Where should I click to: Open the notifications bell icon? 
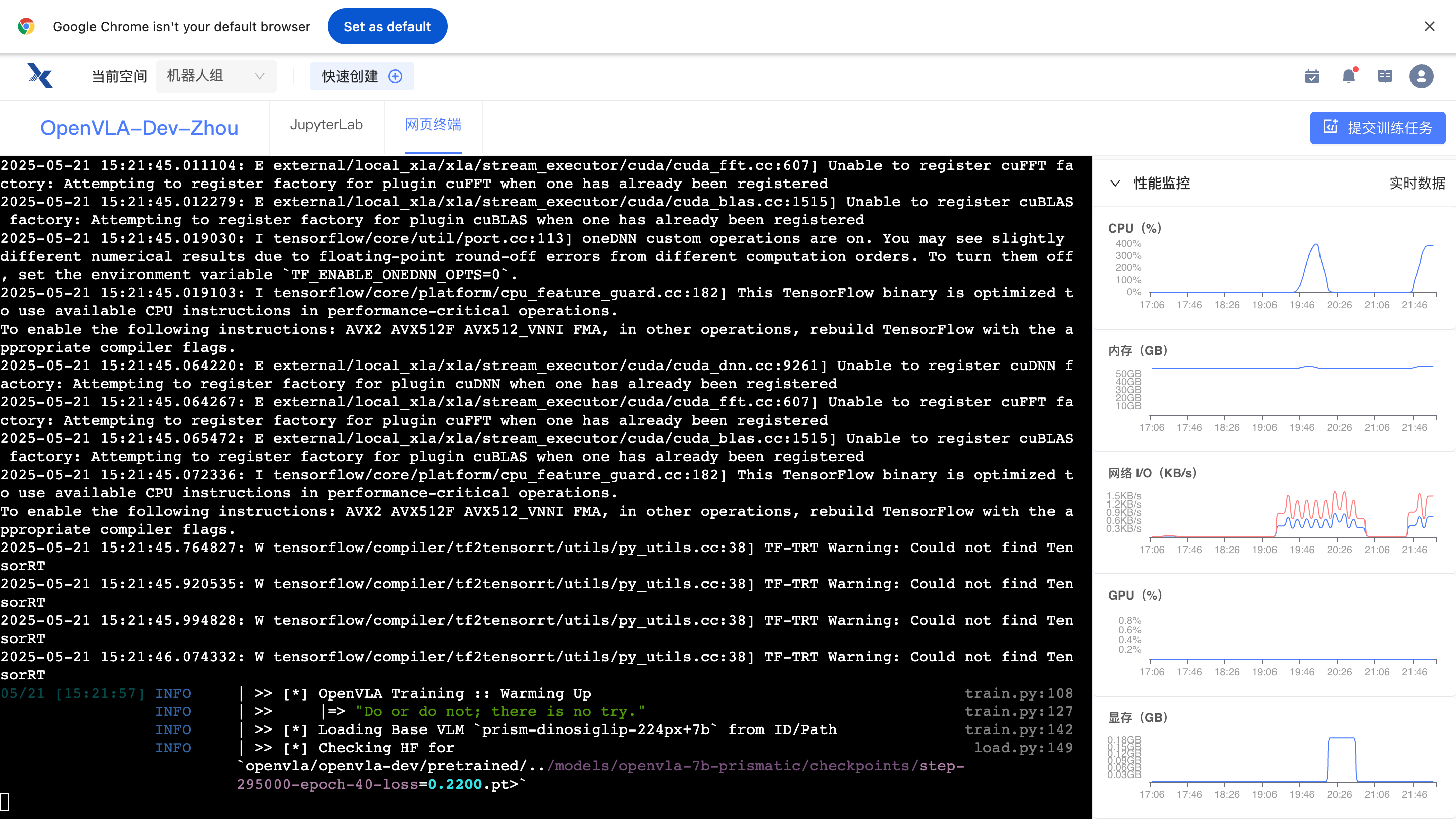1349,76
